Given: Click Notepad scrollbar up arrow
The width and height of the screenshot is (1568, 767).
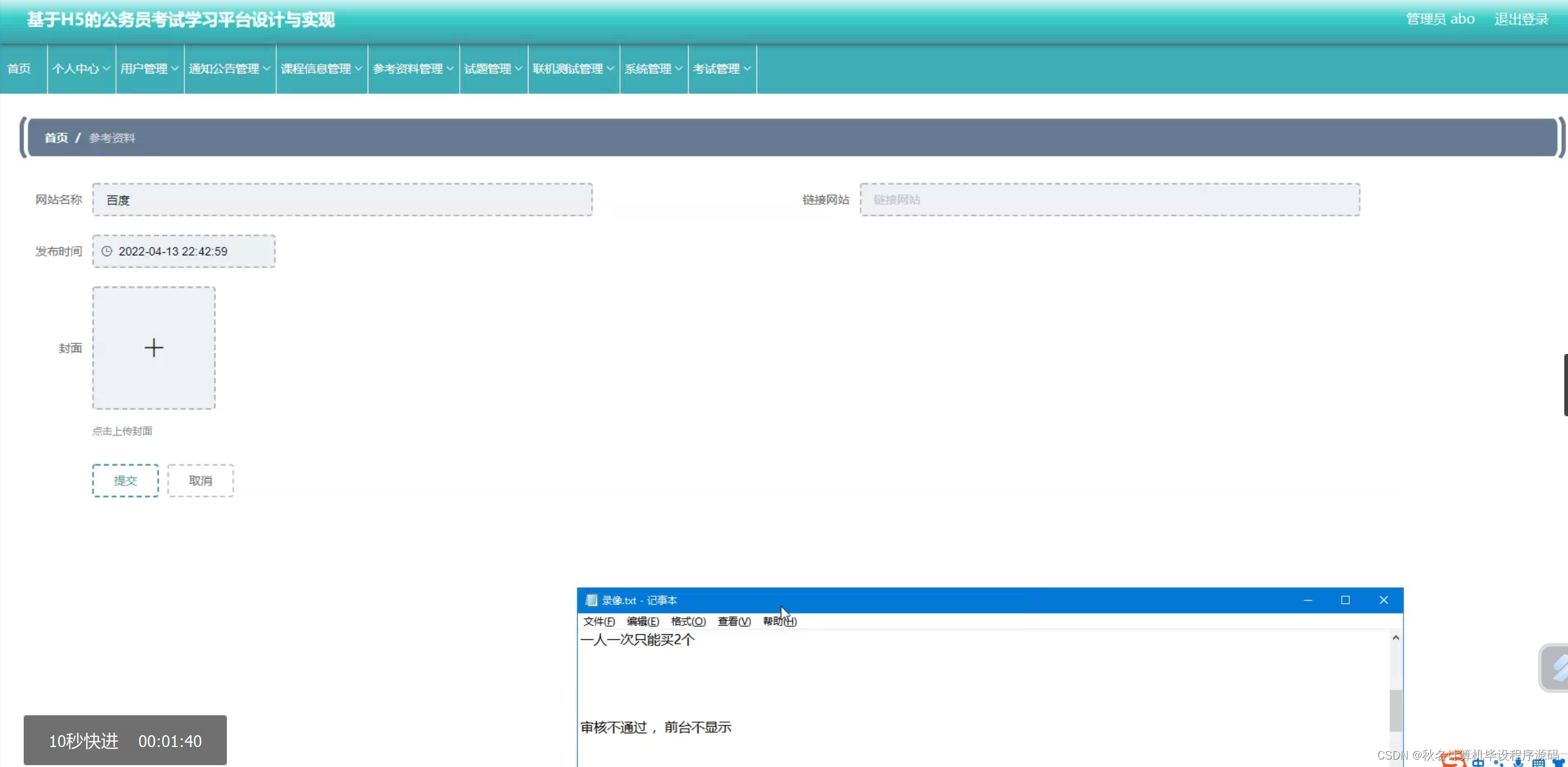Looking at the screenshot, I should coord(1396,638).
